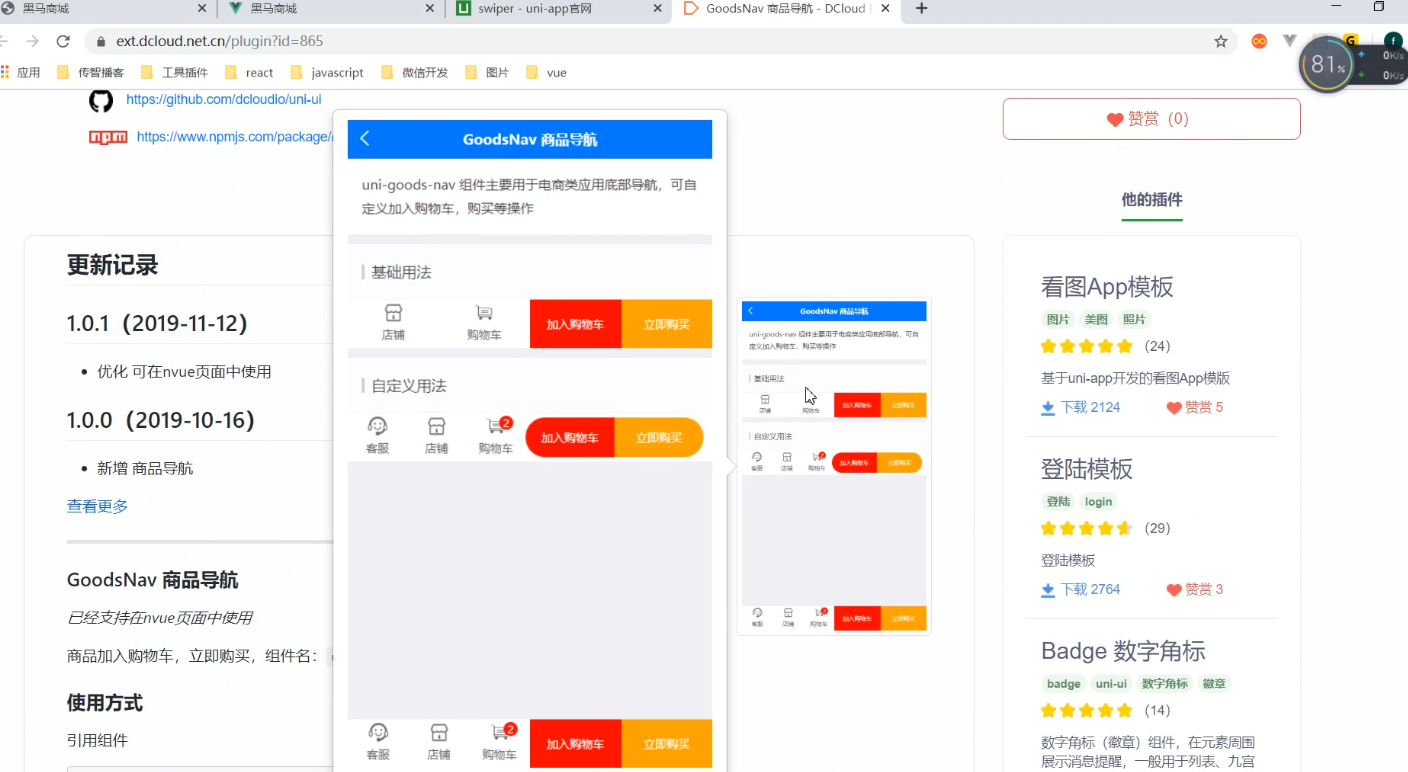Image resolution: width=1408 pixels, height=772 pixels.
Task: Click the Vue devtools extension icon
Action: tap(1290, 41)
